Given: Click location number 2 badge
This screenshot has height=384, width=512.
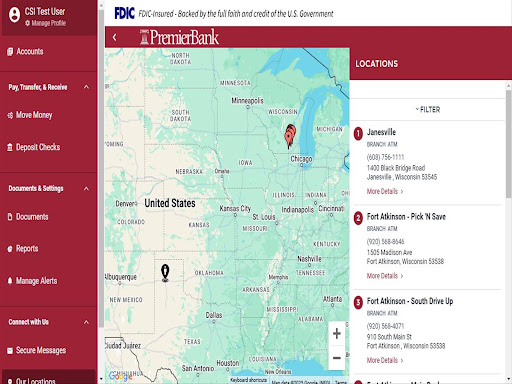Looking at the screenshot, I should (x=358, y=218).
